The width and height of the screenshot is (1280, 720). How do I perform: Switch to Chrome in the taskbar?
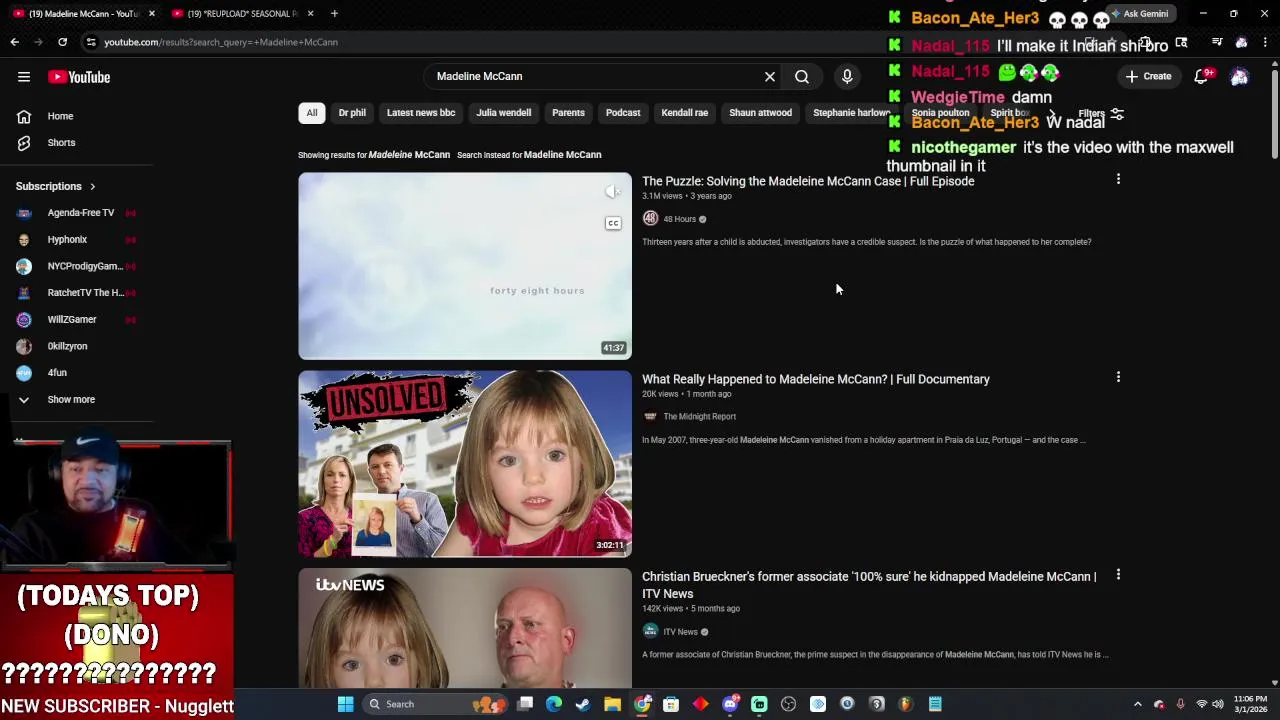[x=642, y=704]
